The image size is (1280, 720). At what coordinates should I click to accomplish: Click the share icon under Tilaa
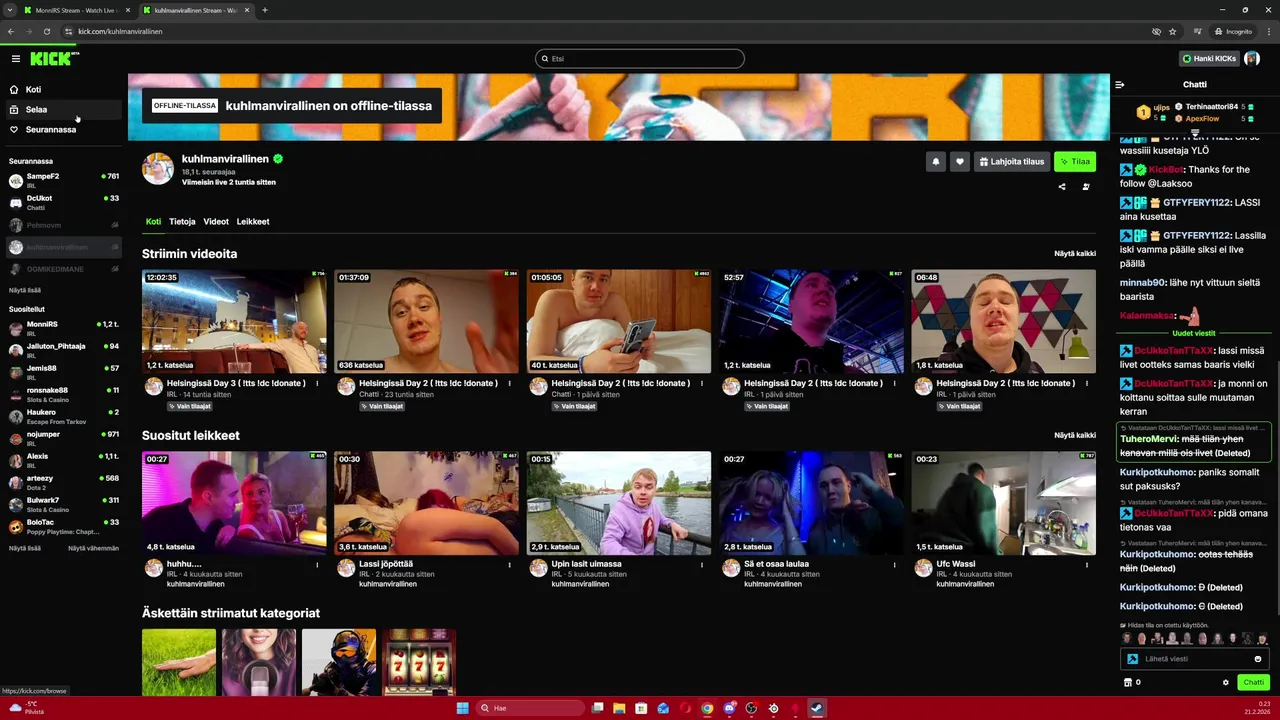(x=1062, y=186)
